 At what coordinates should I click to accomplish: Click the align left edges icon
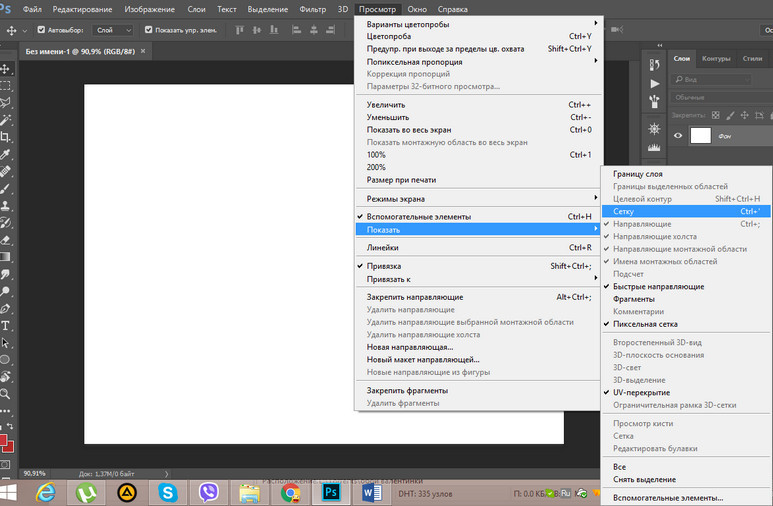click(x=296, y=30)
